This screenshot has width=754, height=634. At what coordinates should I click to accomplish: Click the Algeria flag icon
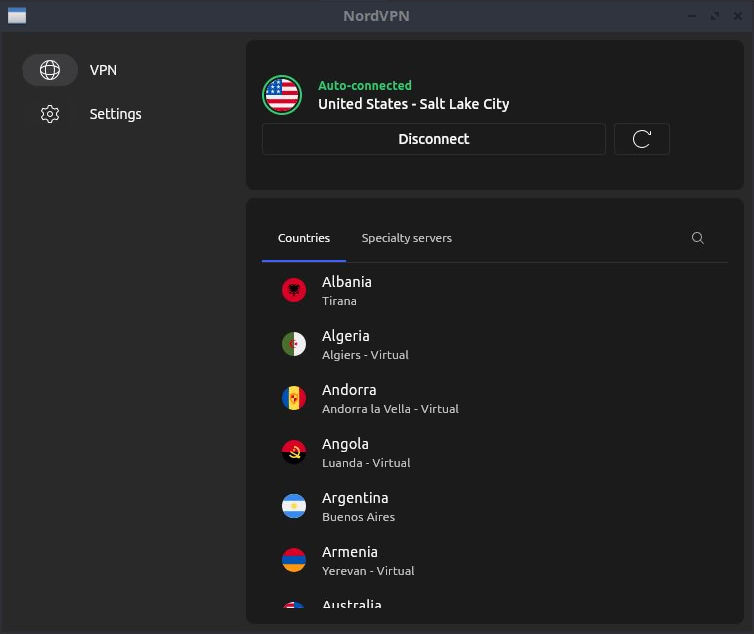294,344
